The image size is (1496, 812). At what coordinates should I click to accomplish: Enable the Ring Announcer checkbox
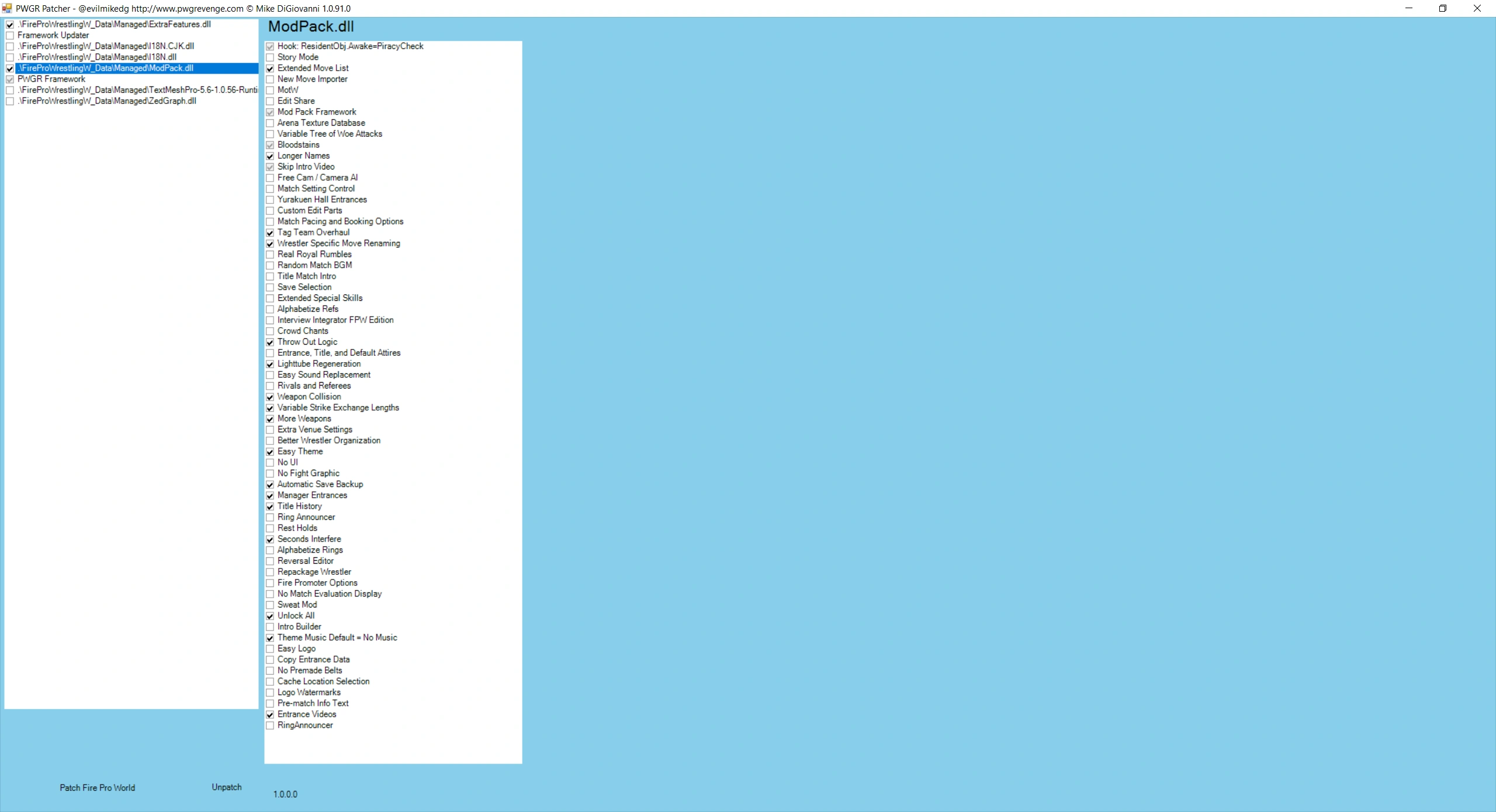pos(270,518)
